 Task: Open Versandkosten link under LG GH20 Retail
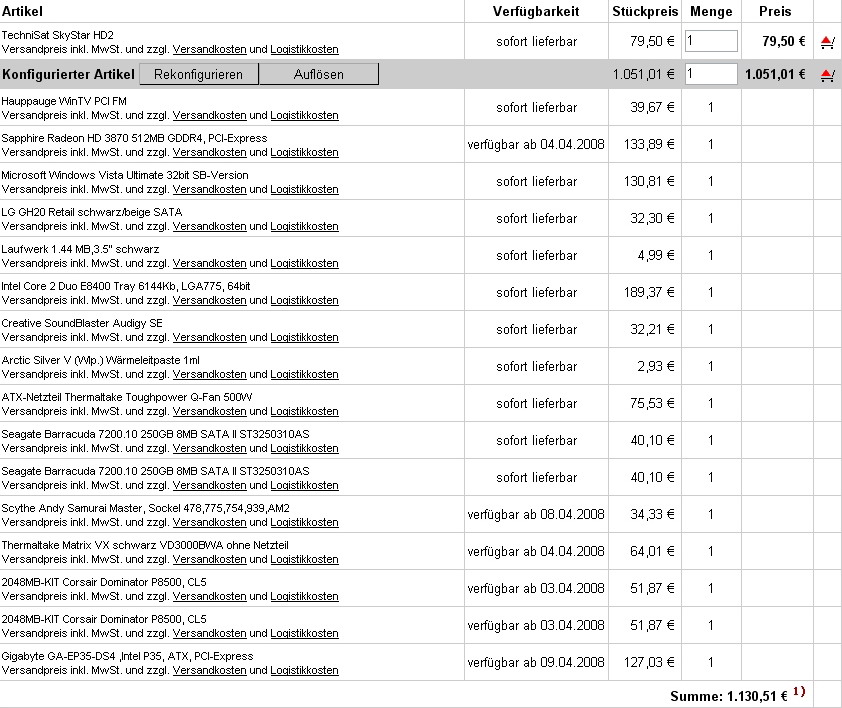209,227
